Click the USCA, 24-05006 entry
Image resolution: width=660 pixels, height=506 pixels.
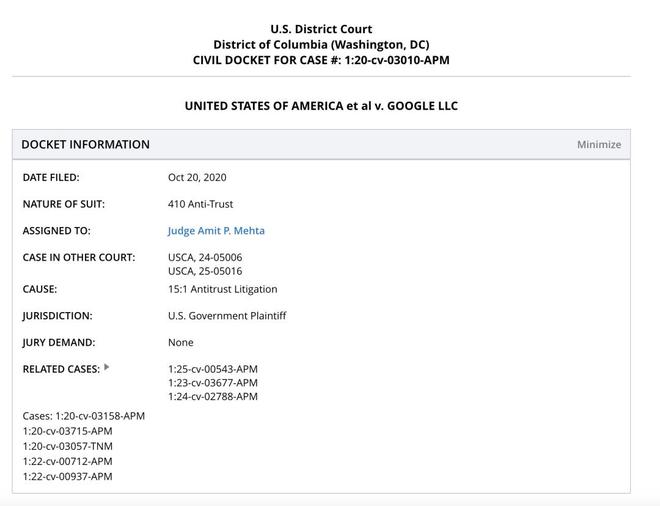pyautogui.click(x=205, y=258)
